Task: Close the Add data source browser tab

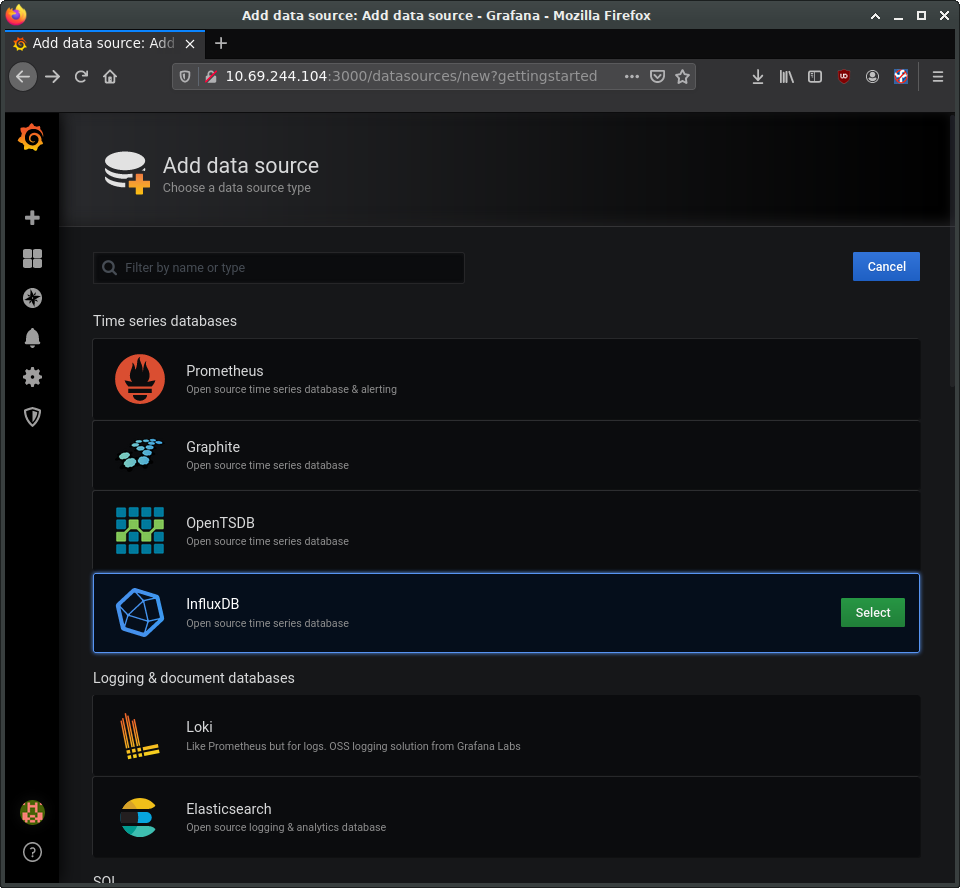Action: coord(190,43)
